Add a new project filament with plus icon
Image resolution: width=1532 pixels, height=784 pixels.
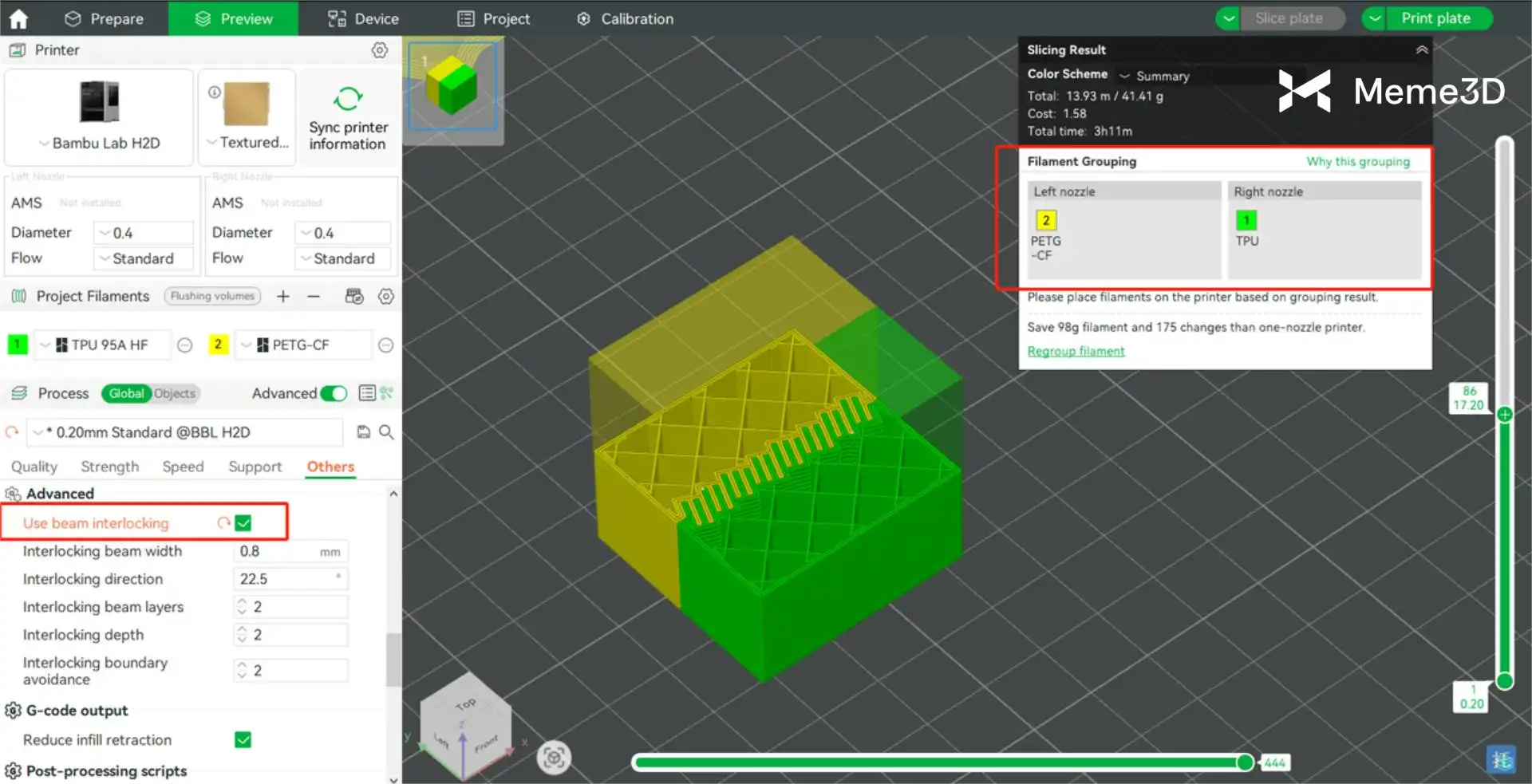[283, 297]
